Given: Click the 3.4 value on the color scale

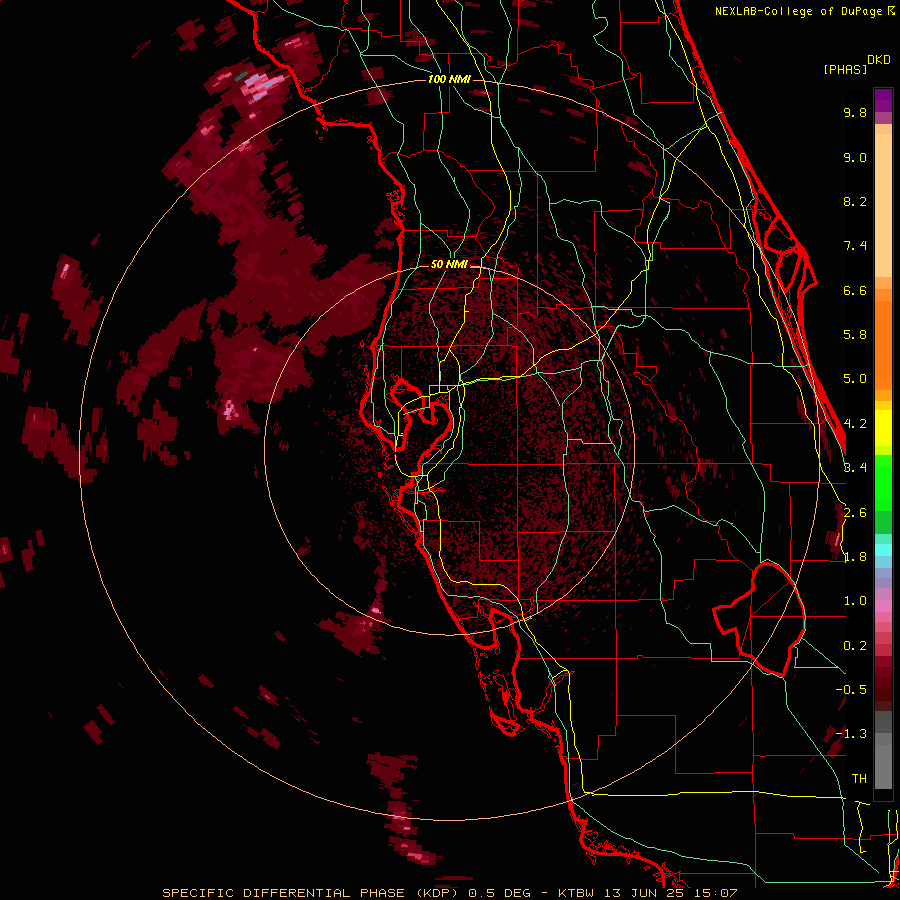Looking at the screenshot, I should tap(855, 468).
